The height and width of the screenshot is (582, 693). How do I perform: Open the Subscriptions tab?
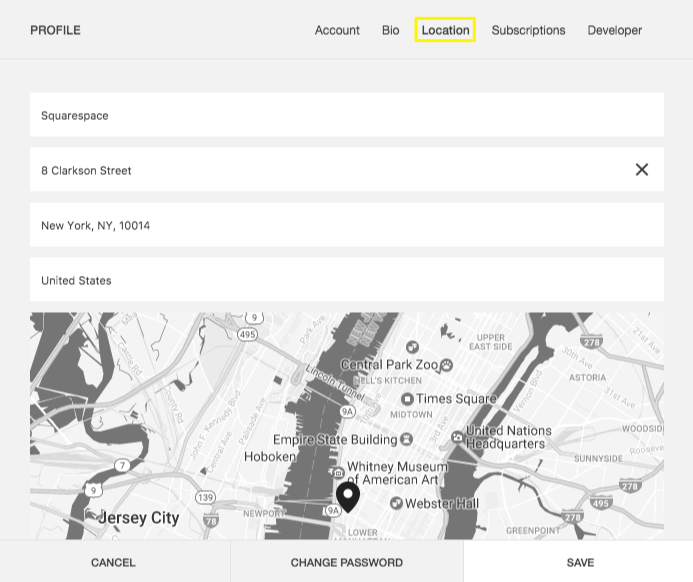coord(528,30)
